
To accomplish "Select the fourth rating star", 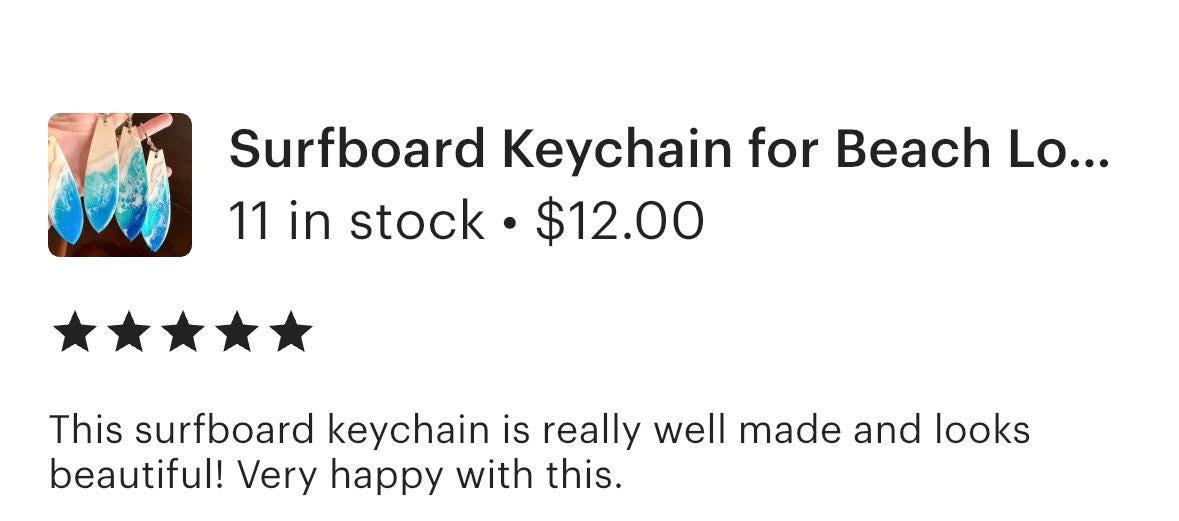I will coord(236,332).
